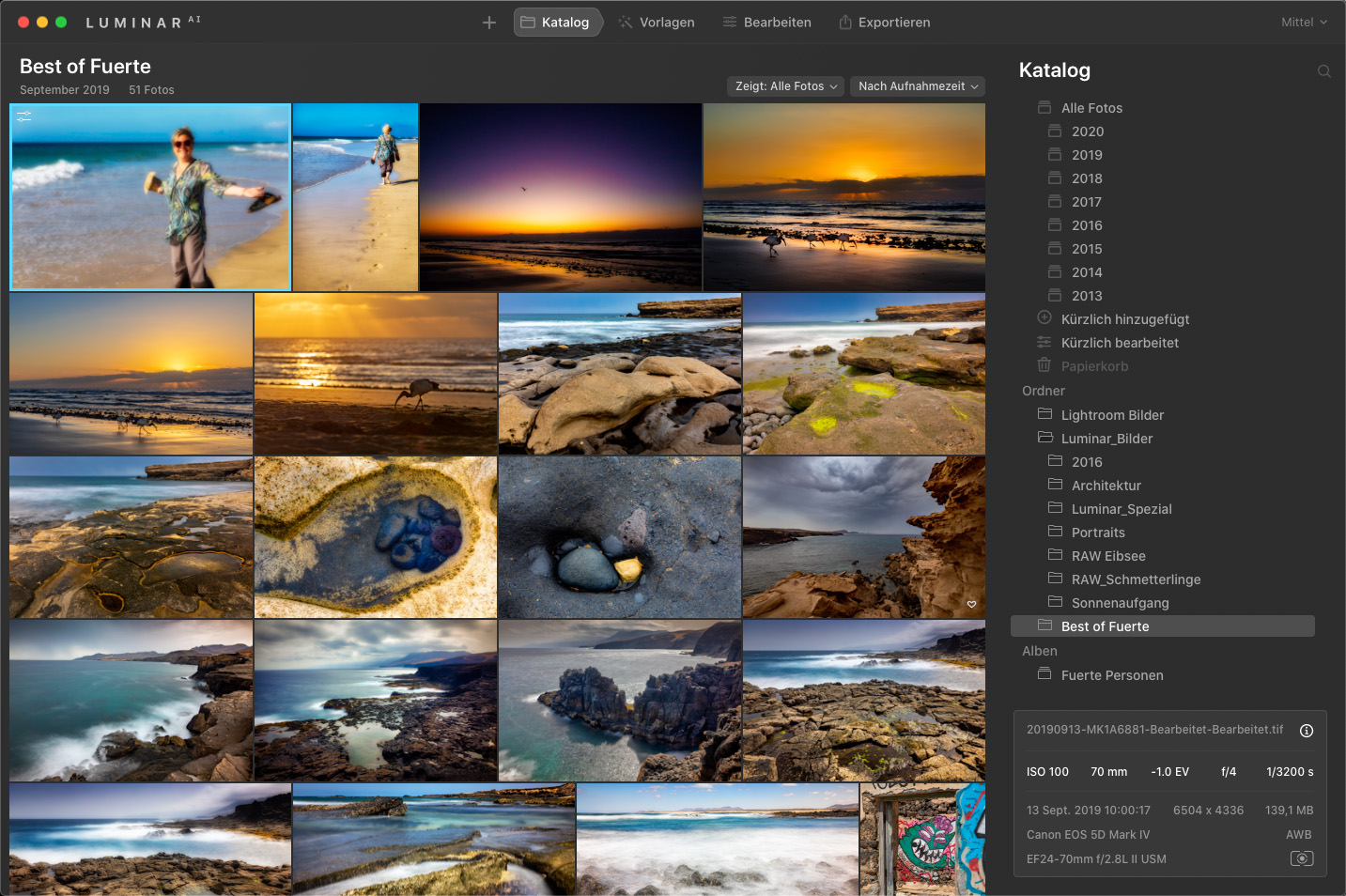This screenshot has height=896, width=1346.
Task: Click the Exportieren button
Action: point(884,23)
